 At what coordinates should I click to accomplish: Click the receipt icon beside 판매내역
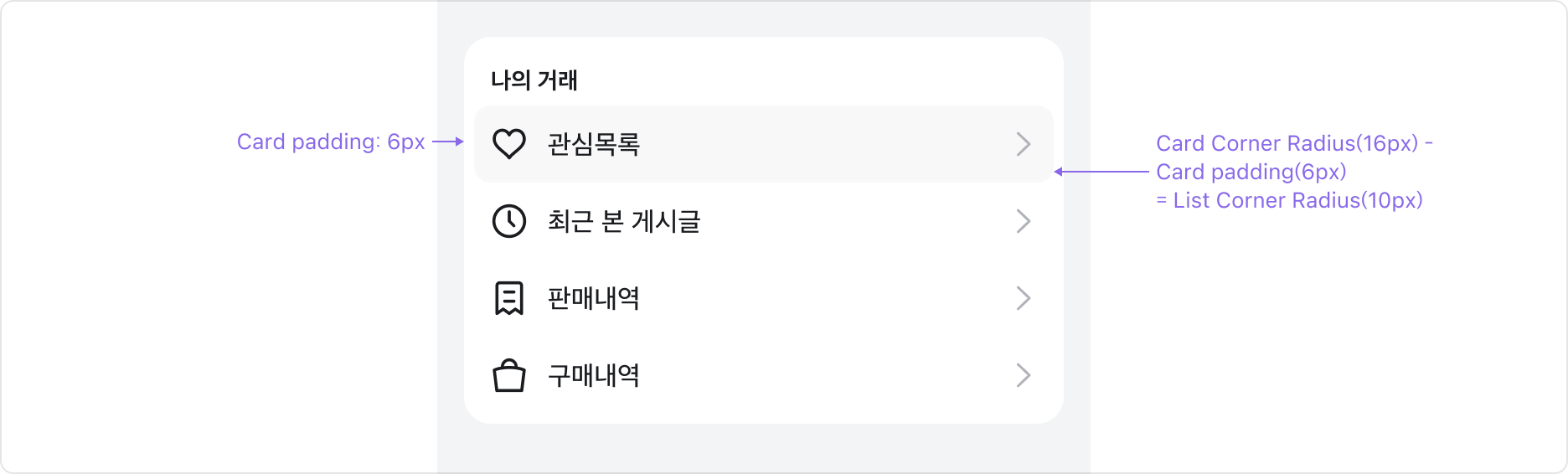tap(508, 298)
